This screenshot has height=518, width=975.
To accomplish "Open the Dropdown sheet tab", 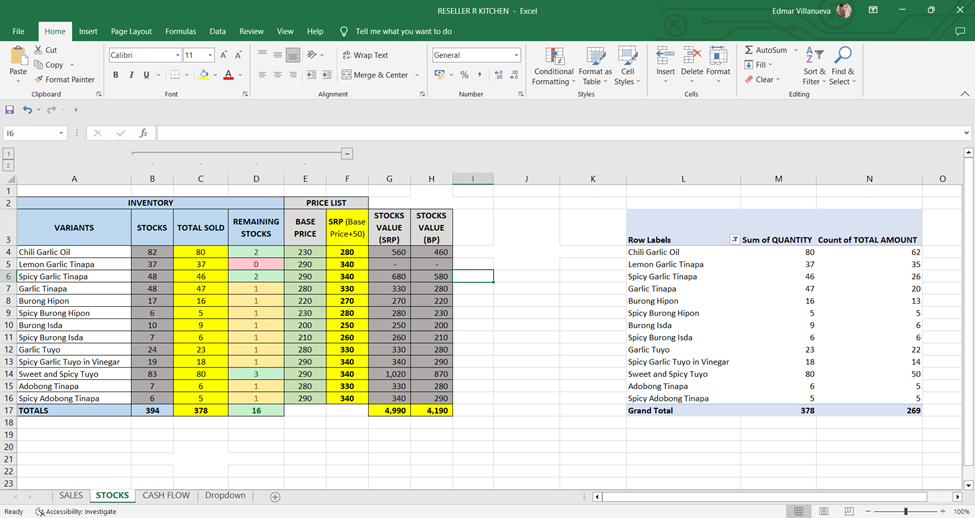I will pos(225,496).
